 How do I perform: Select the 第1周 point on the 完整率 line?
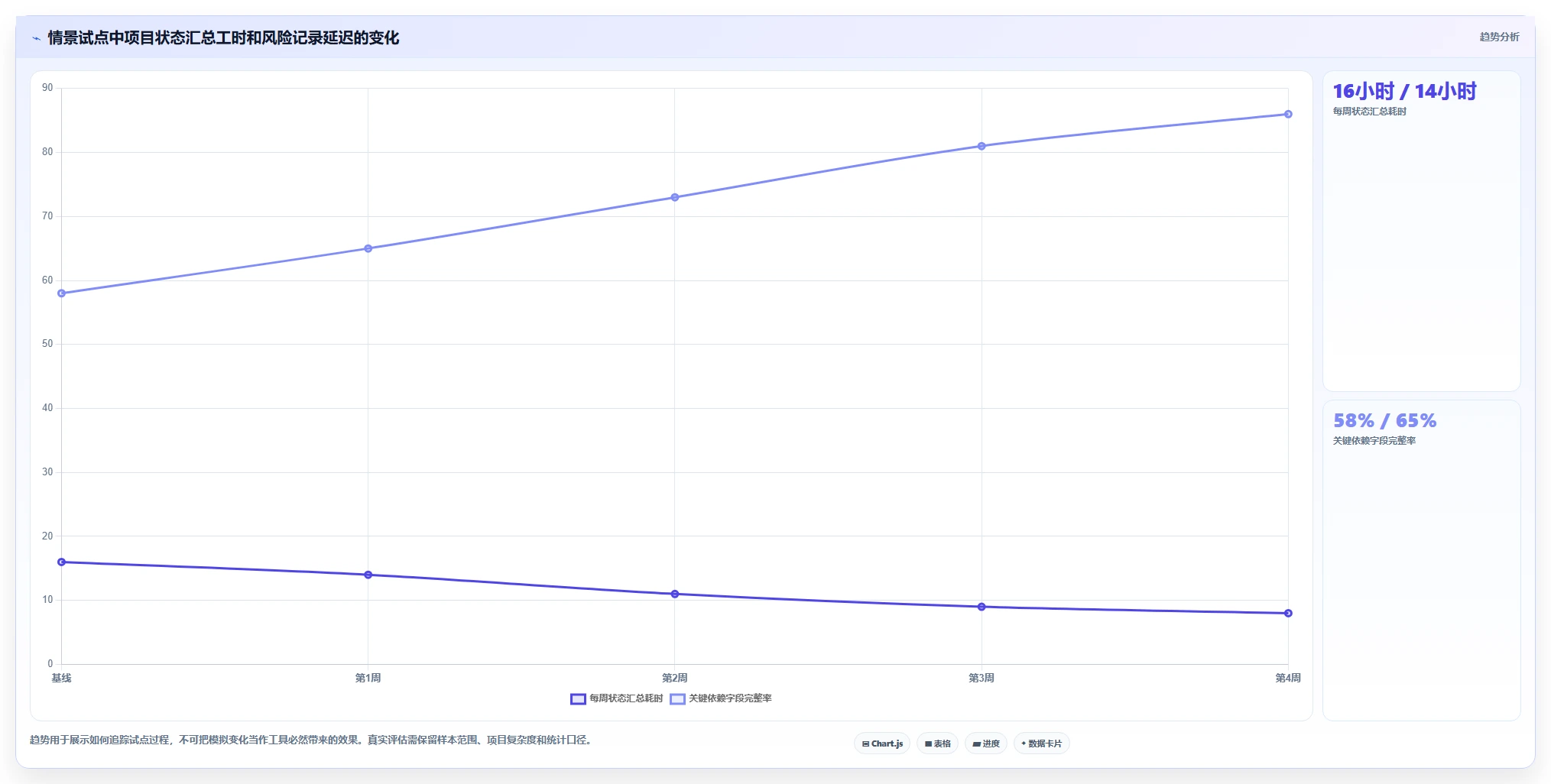tap(368, 248)
